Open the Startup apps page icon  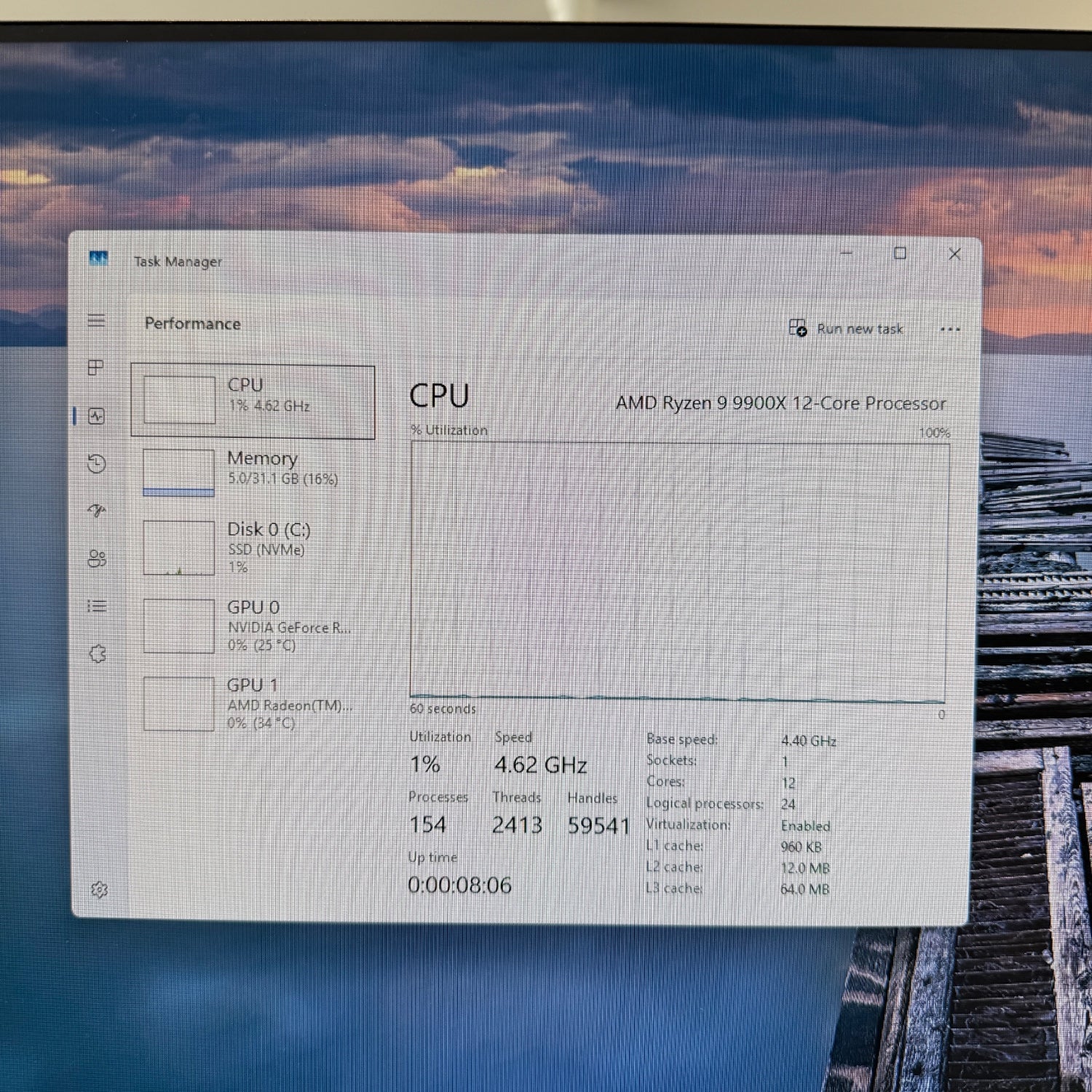97,510
